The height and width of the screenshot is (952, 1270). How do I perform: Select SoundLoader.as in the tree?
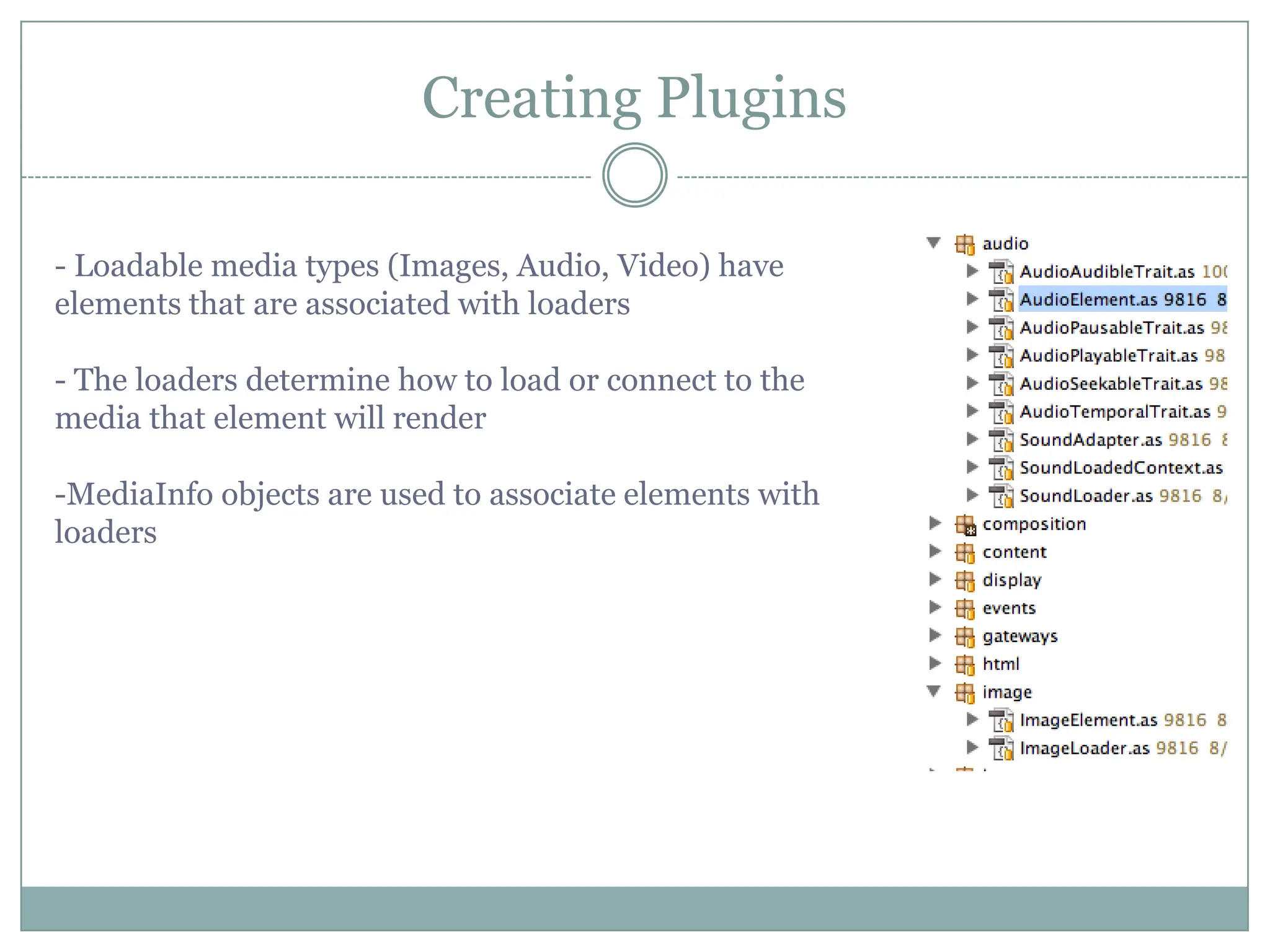(1086, 496)
